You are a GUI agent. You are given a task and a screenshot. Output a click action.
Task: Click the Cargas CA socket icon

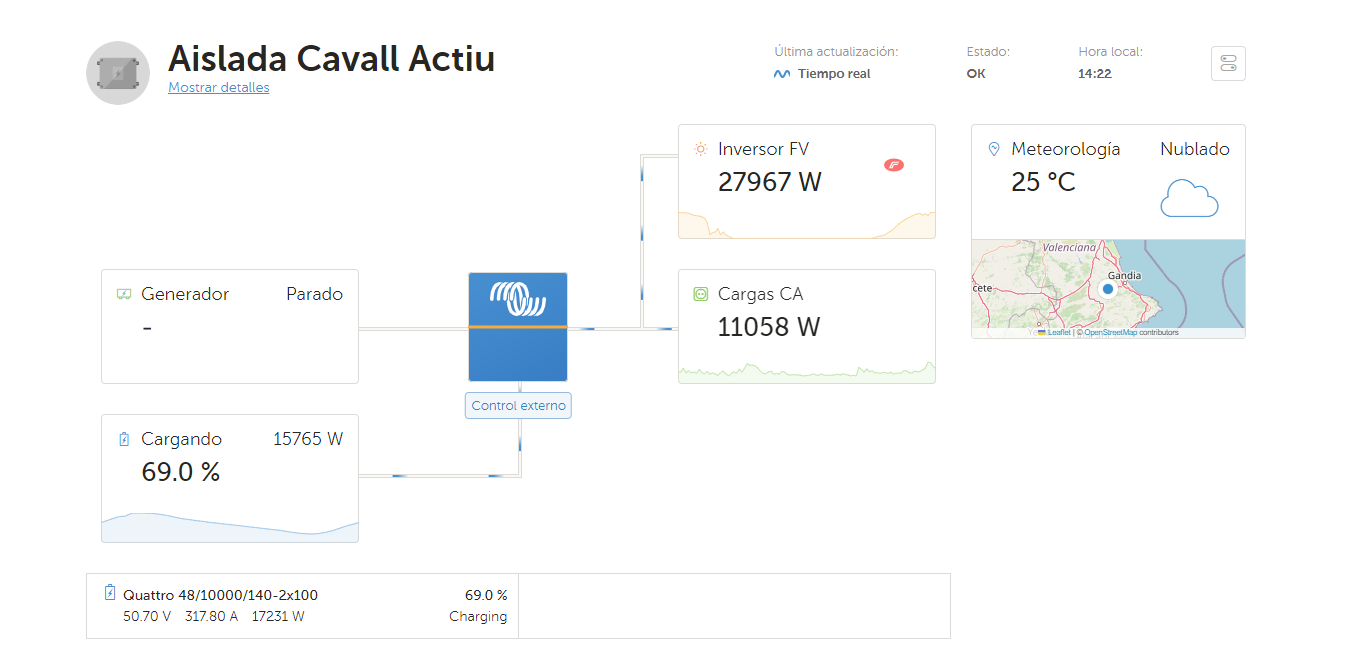click(700, 294)
